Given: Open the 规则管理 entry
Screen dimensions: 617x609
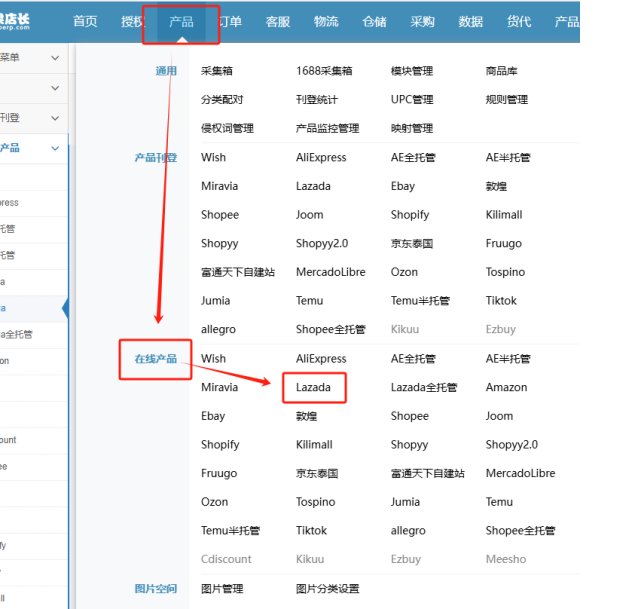Looking at the screenshot, I should click(x=507, y=100).
